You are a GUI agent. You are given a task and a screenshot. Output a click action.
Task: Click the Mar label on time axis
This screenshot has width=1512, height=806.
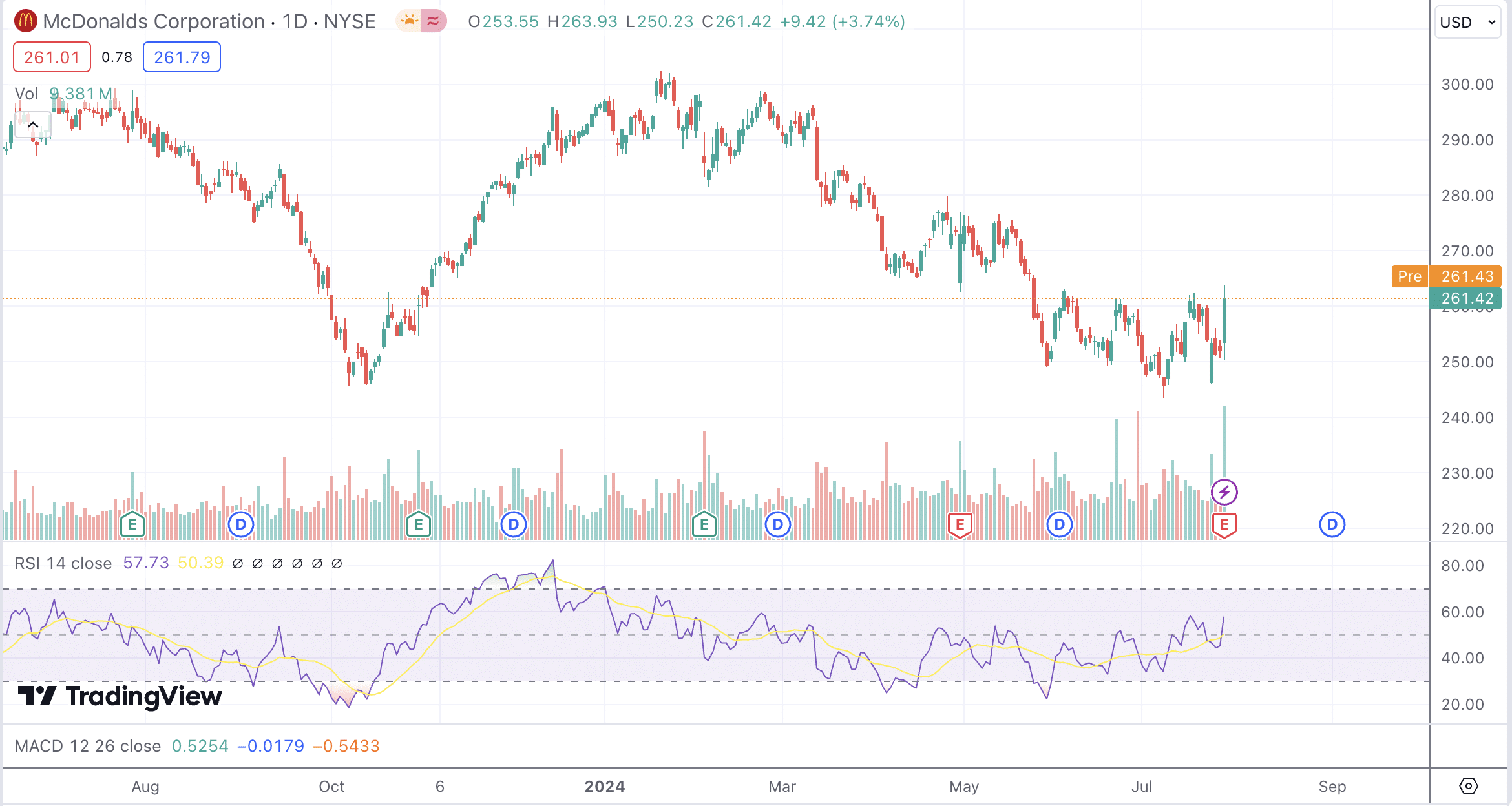click(x=782, y=786)
